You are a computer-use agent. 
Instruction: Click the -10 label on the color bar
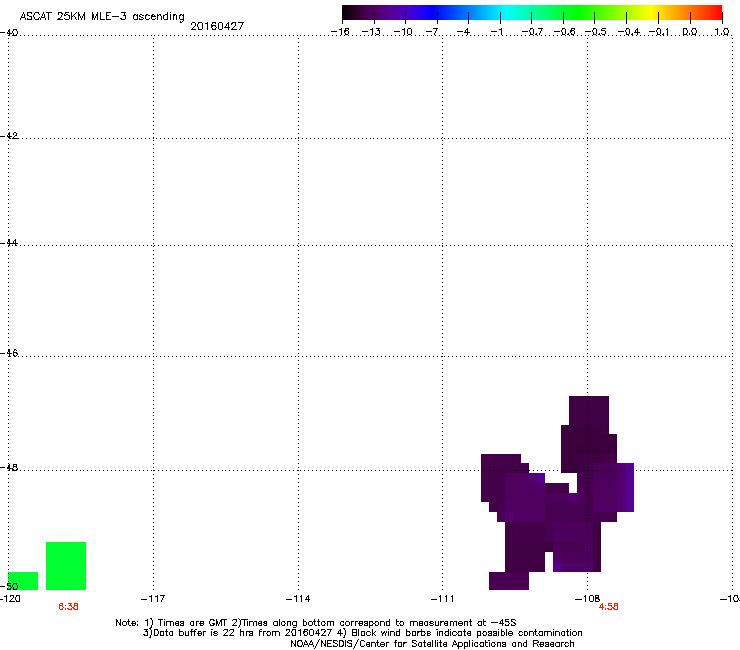tap(403, 32)
